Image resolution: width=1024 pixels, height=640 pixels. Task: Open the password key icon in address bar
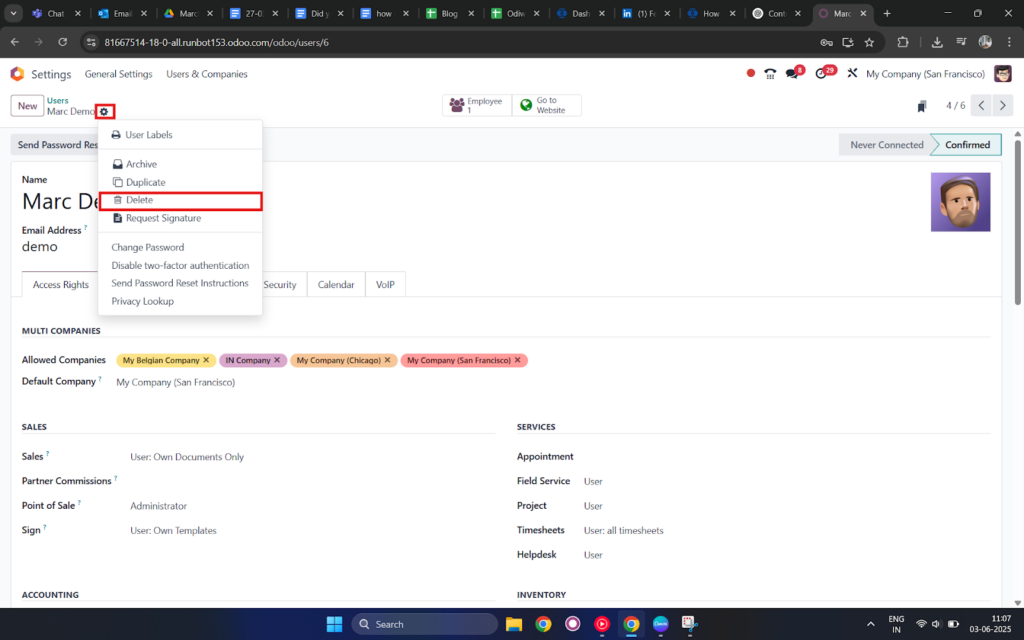point(826,42)
